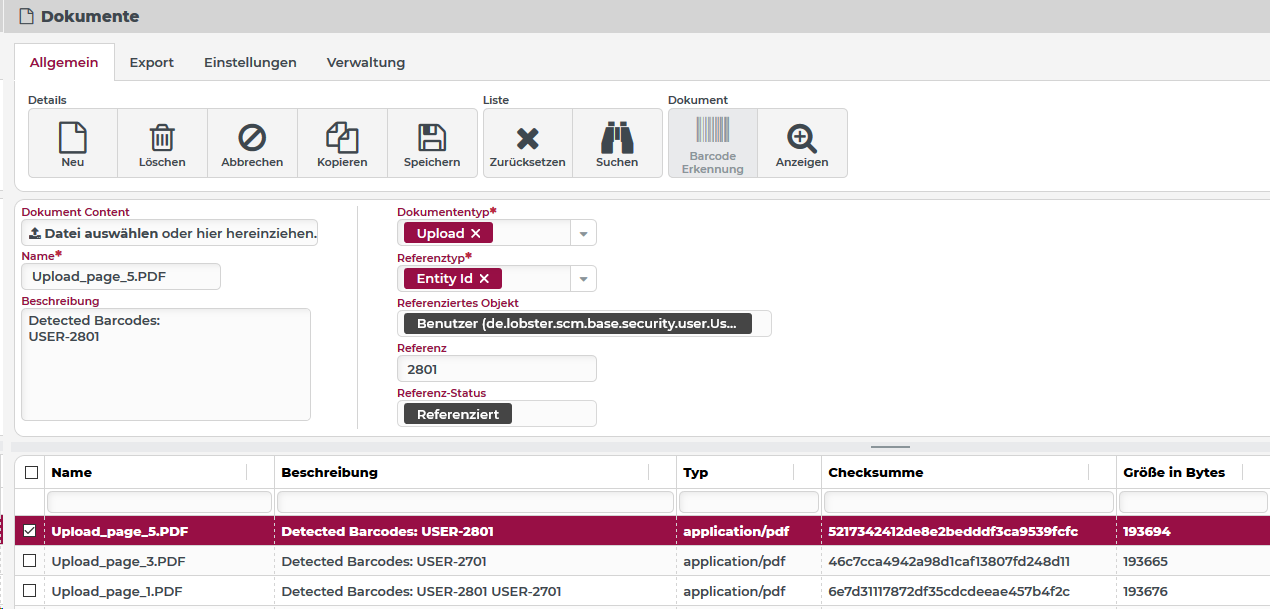Click the Abbrechen cancel icon
Screen dimensions: 1270x609
[x=252, y=137]
